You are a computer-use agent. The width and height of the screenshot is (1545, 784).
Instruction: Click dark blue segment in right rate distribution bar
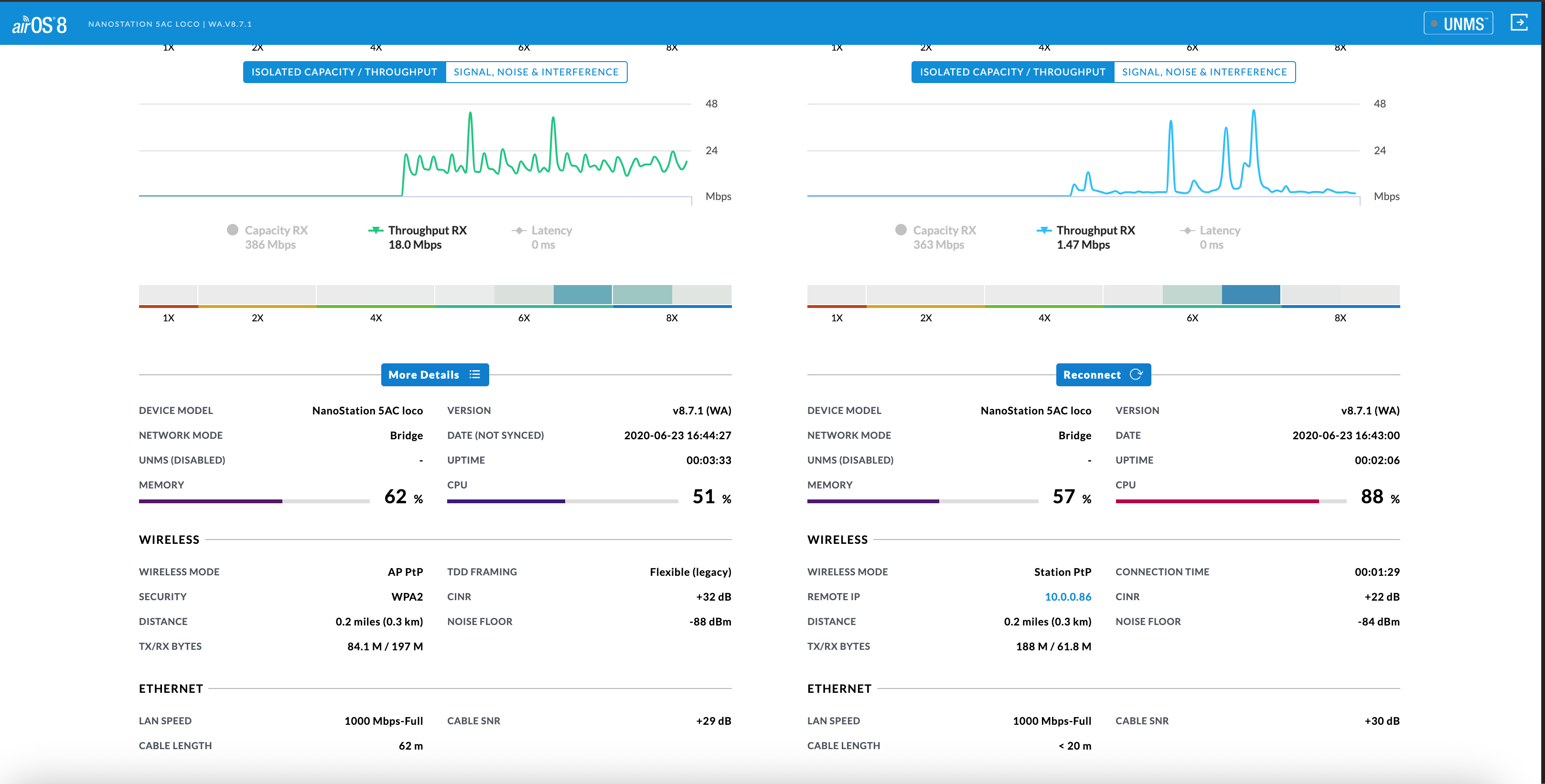(1251, 294)
